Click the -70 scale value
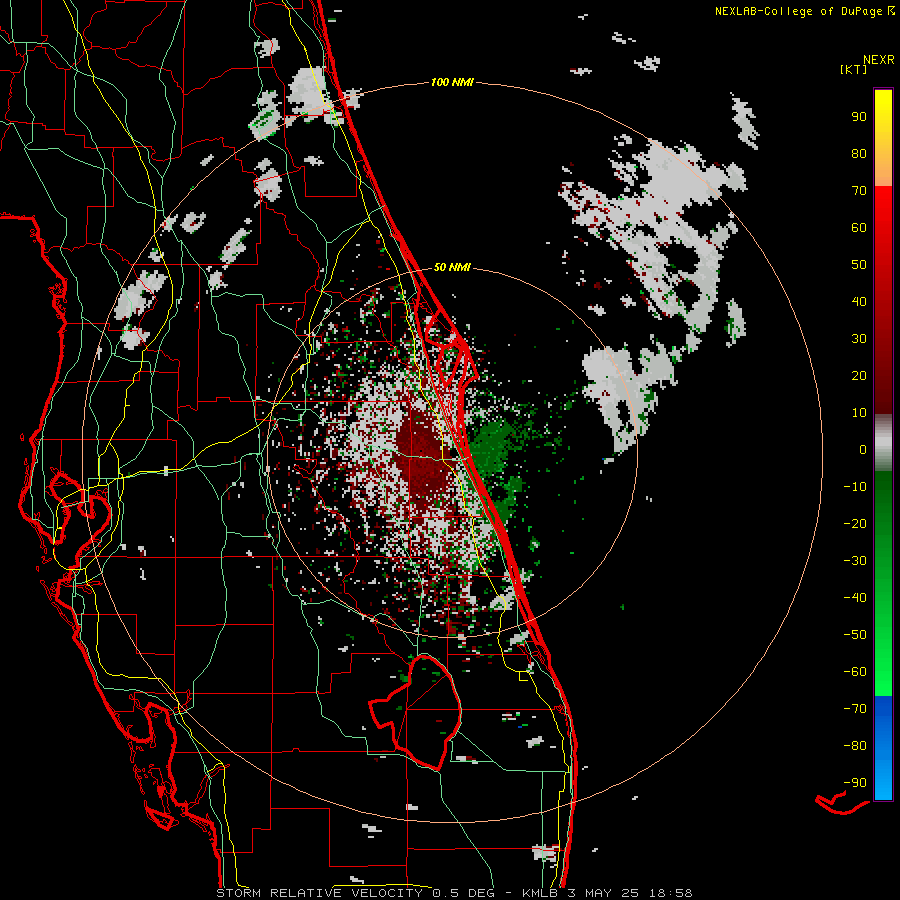Viewport: 900px width, 900px height. [855, 709]
